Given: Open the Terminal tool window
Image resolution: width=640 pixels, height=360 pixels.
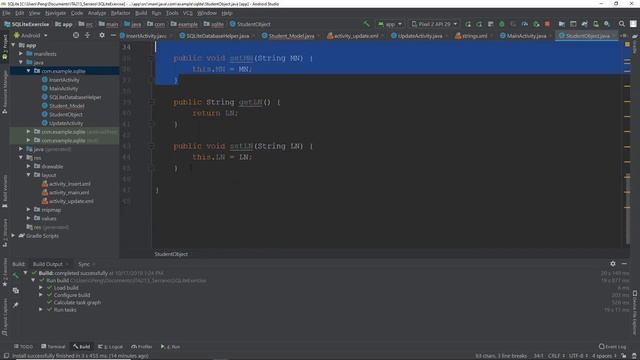Looking at the screenshot, I should pyautogui.click(x=53, y=347).
